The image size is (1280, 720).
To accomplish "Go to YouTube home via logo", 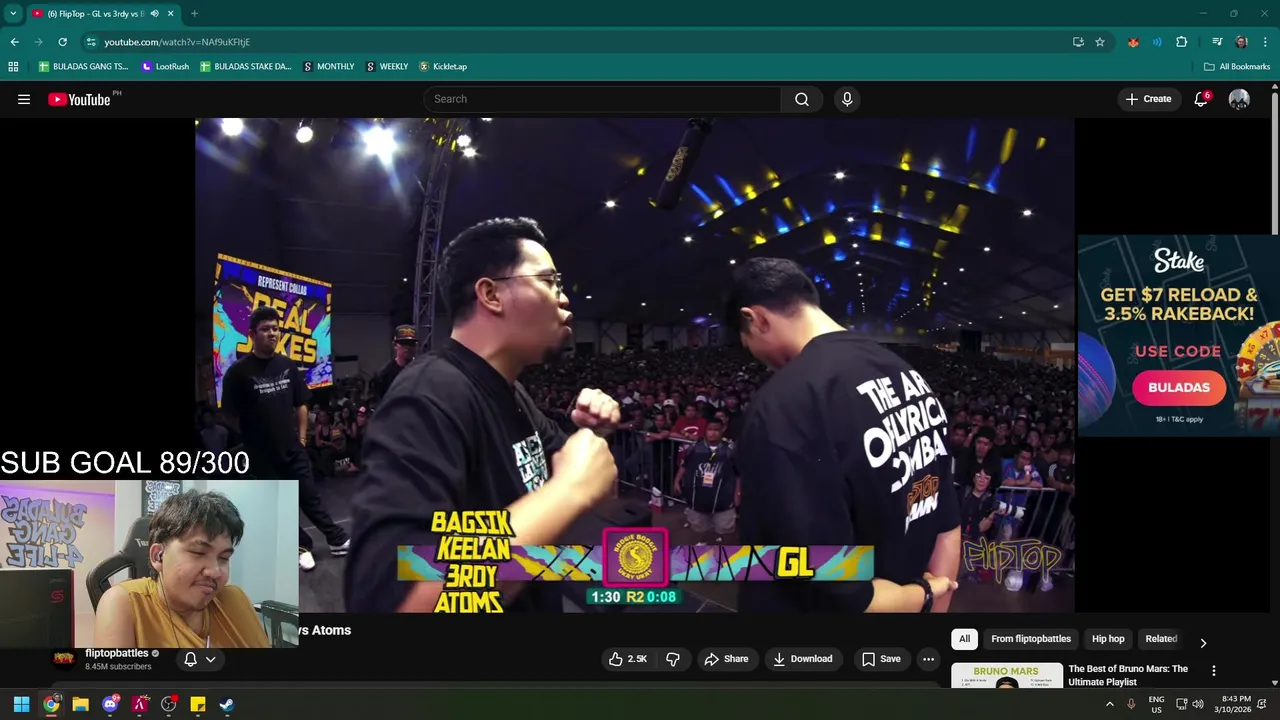I will pos(79,99).
